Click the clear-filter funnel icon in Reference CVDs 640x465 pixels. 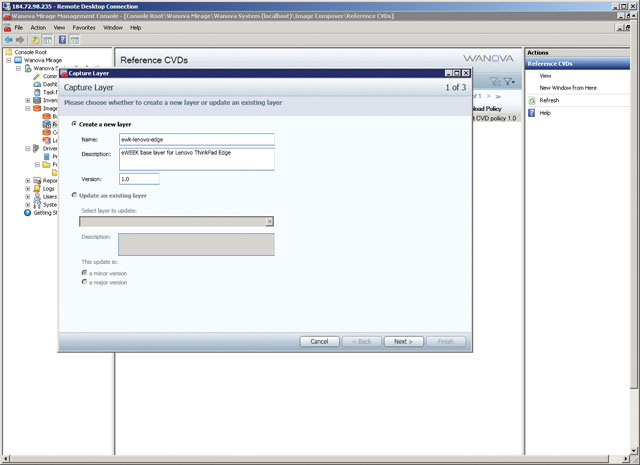495,82
